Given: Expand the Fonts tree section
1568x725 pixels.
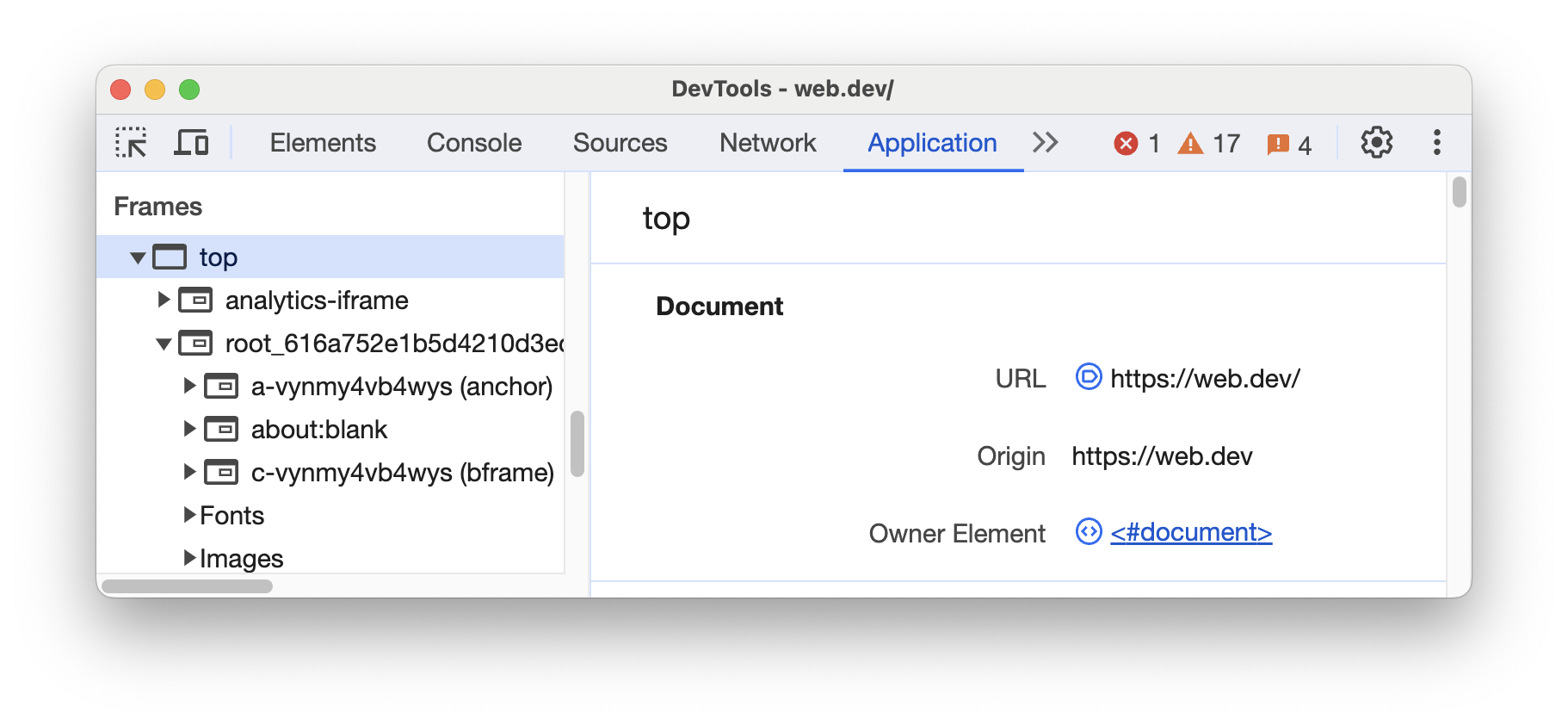Looking at the screenshot, I should point(189,515).
